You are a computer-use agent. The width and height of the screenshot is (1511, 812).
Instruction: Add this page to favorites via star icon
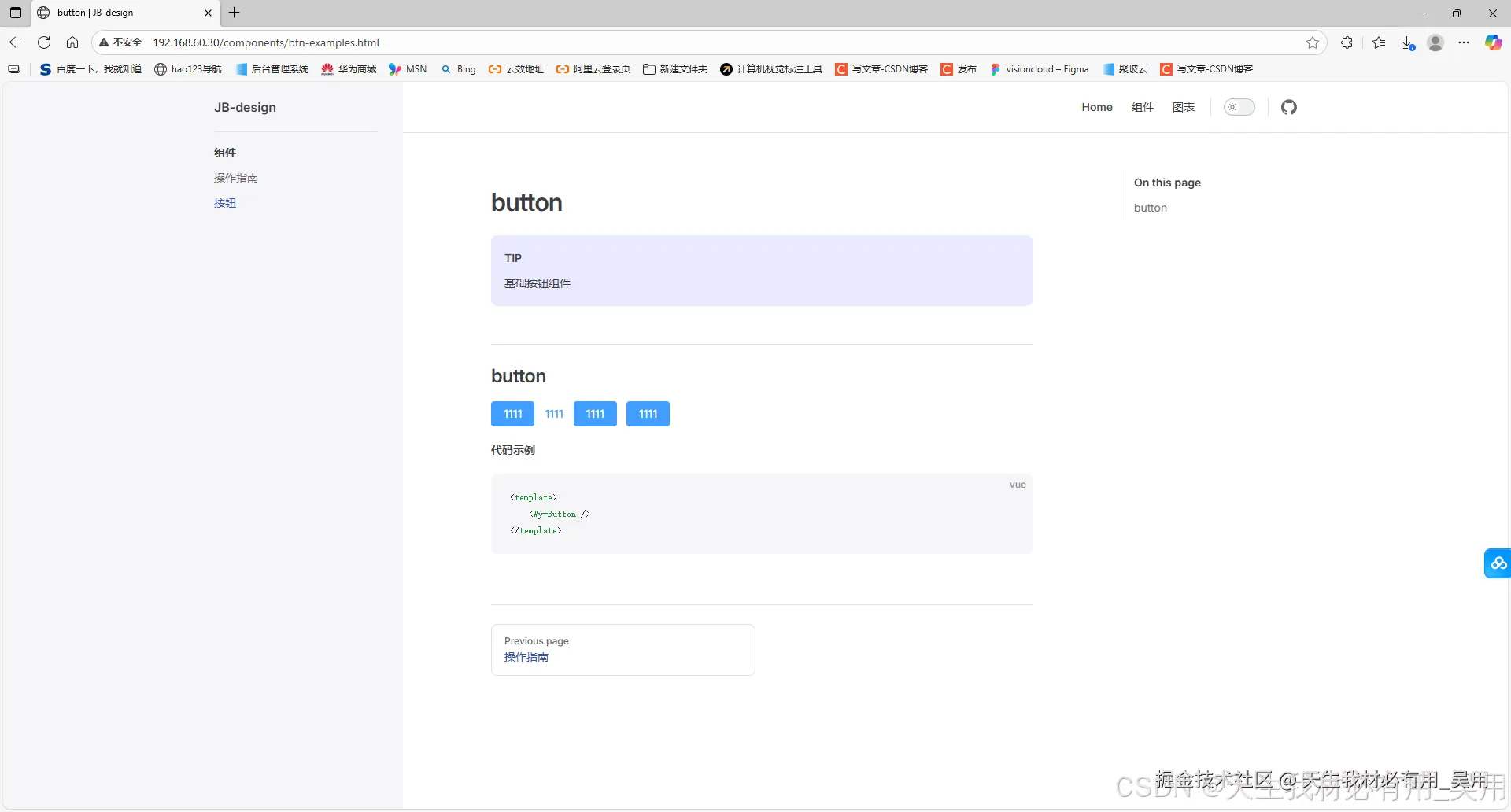click(1313, 42)
